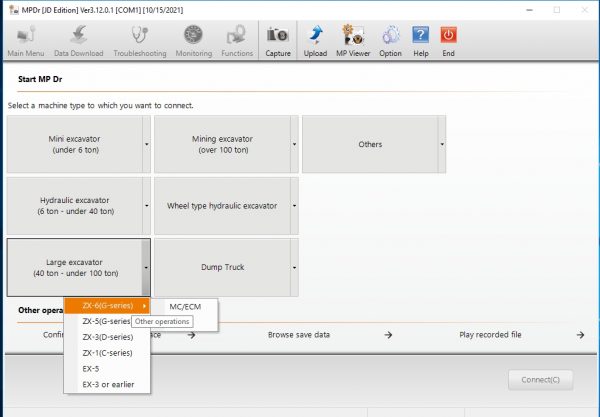600x417 pixels.
Task: Open Browse save data
Action: (x=299, y=335)
